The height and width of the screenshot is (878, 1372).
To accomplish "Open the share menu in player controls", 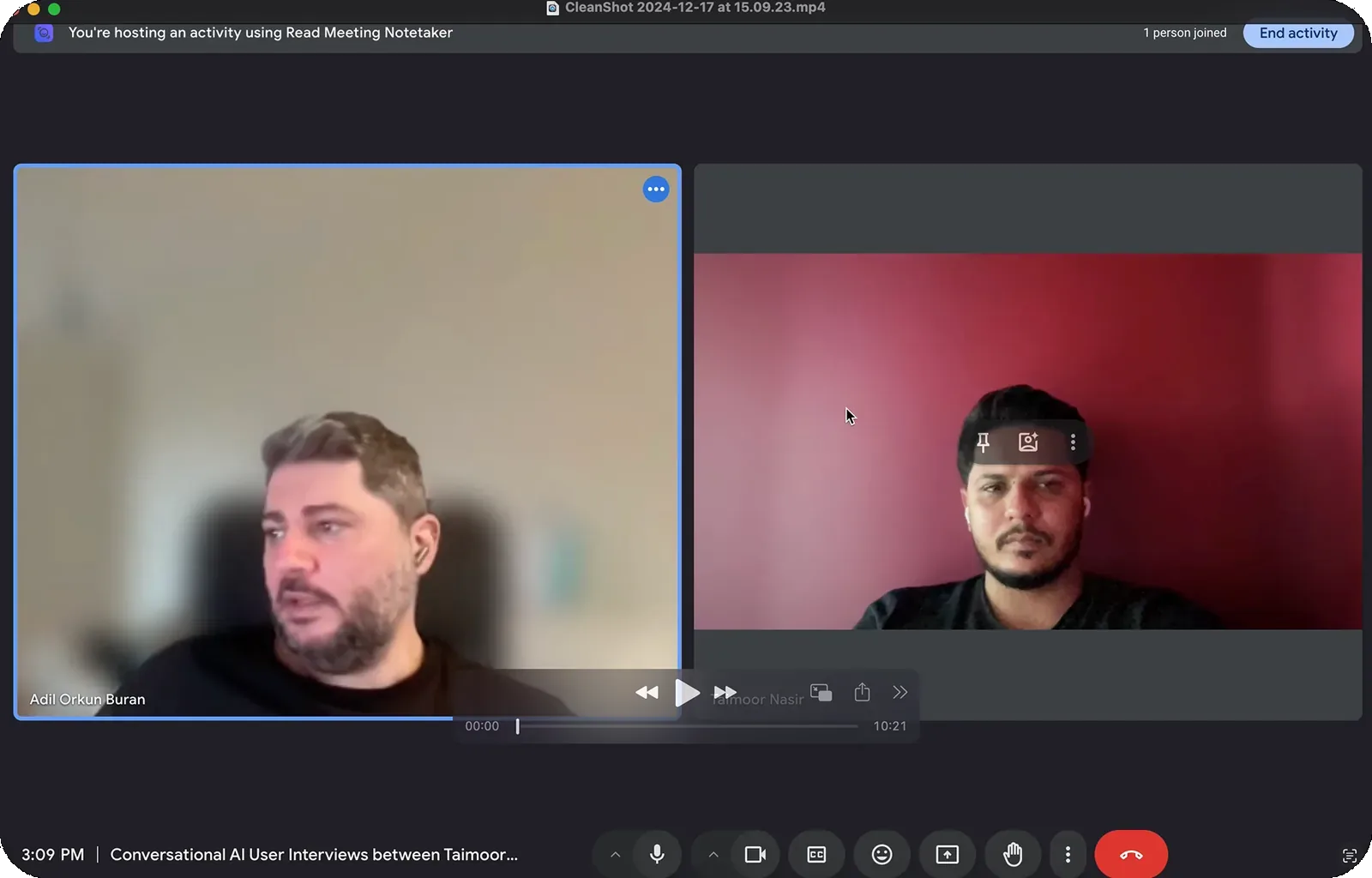I will pos(863,692).
